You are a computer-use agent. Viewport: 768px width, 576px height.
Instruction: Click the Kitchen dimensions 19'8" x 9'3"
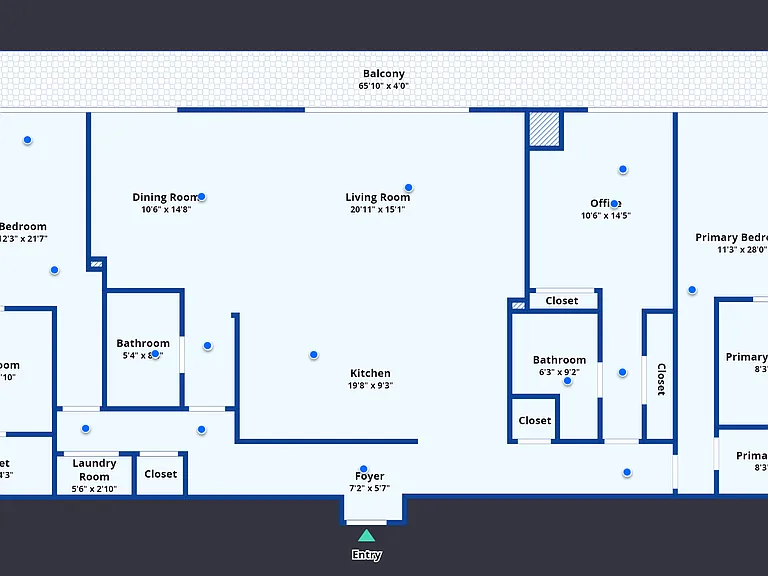point(370,385)
